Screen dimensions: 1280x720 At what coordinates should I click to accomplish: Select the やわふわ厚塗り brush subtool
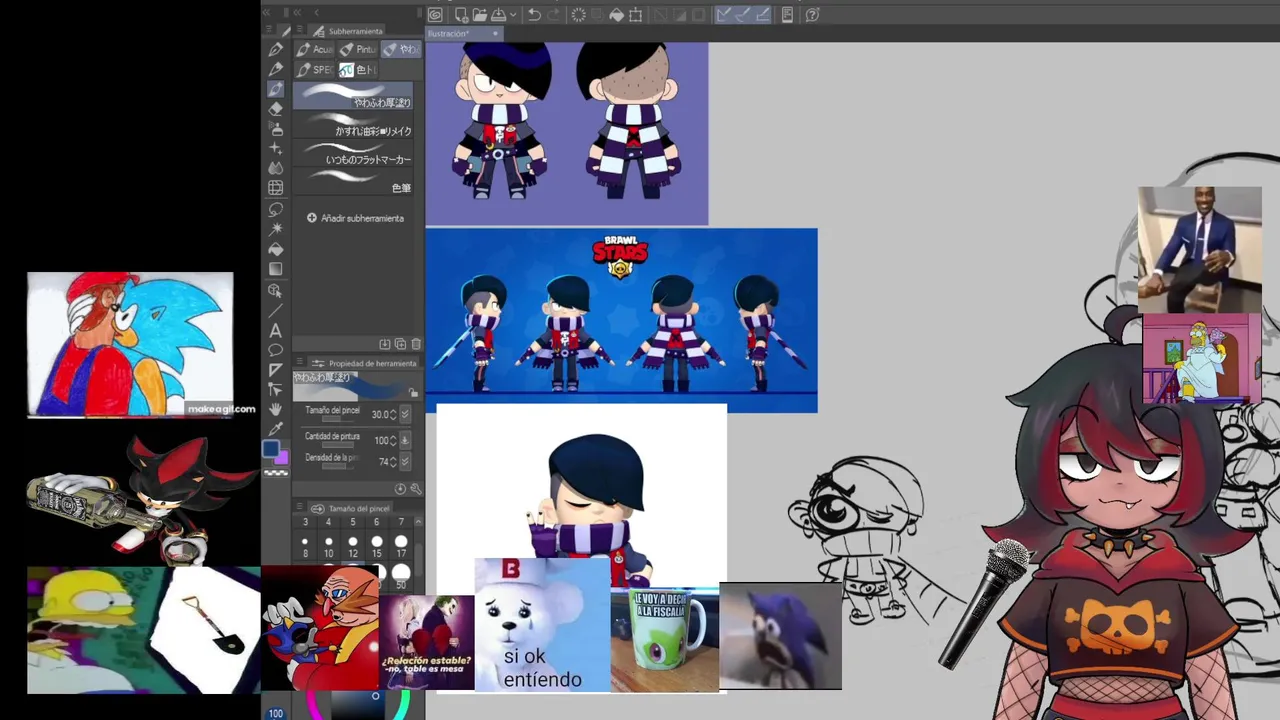[x=352, y=95]
